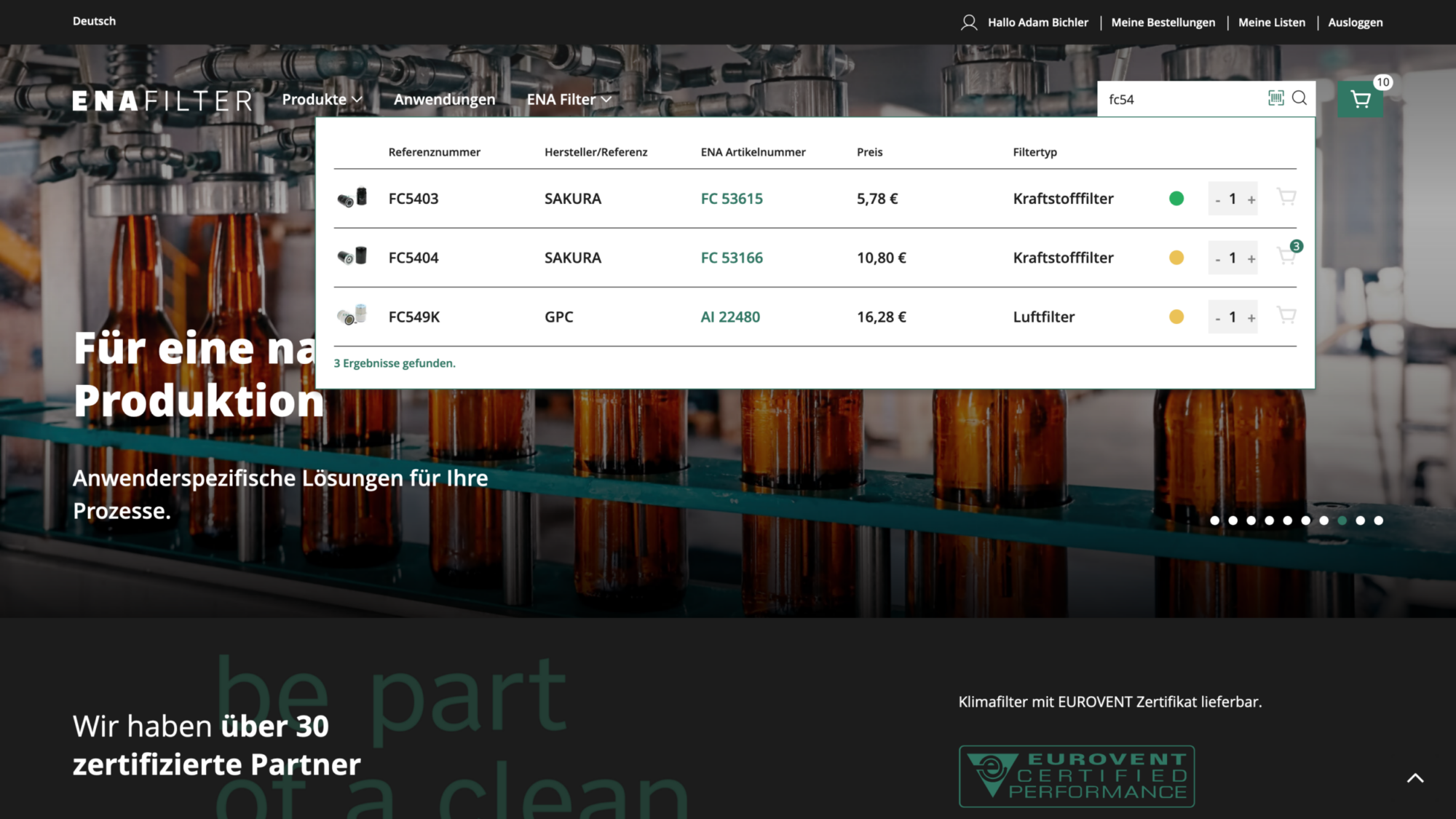Click the ENAFILTER logo to go home

(x=162, y=100)
